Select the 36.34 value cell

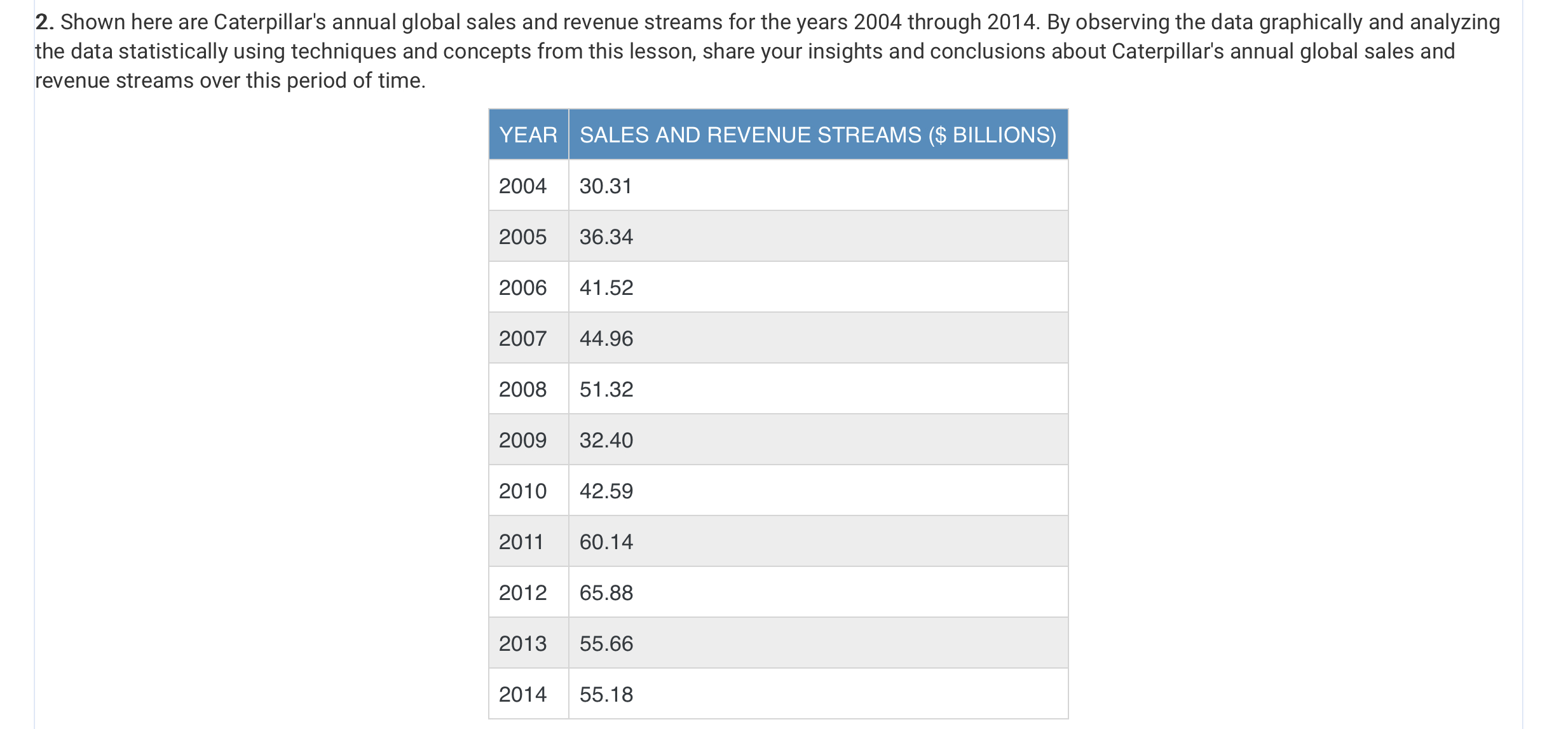pyautogui.click(x=818, y=236)
